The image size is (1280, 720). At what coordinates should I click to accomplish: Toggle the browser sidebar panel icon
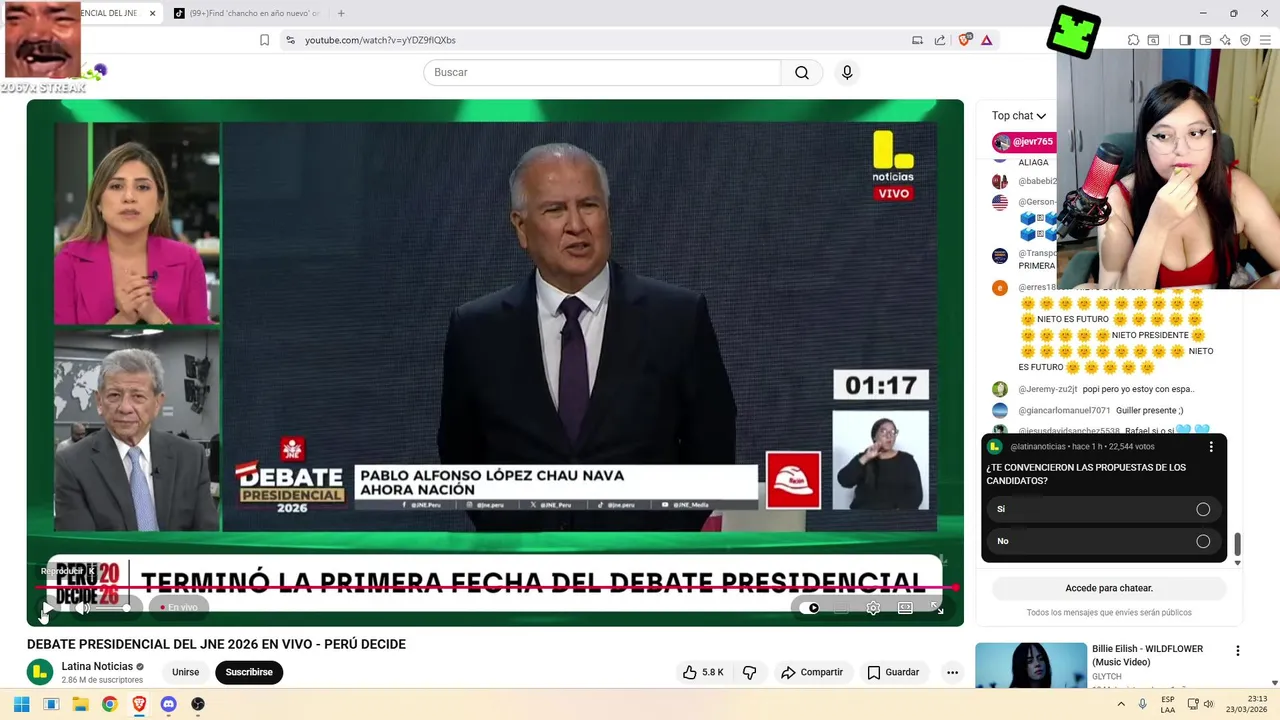click(x=1184, y=40)
